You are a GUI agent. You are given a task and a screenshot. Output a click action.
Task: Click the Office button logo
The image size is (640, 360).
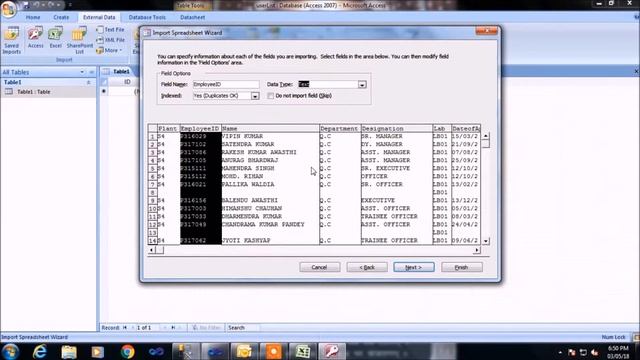point(9,8)
